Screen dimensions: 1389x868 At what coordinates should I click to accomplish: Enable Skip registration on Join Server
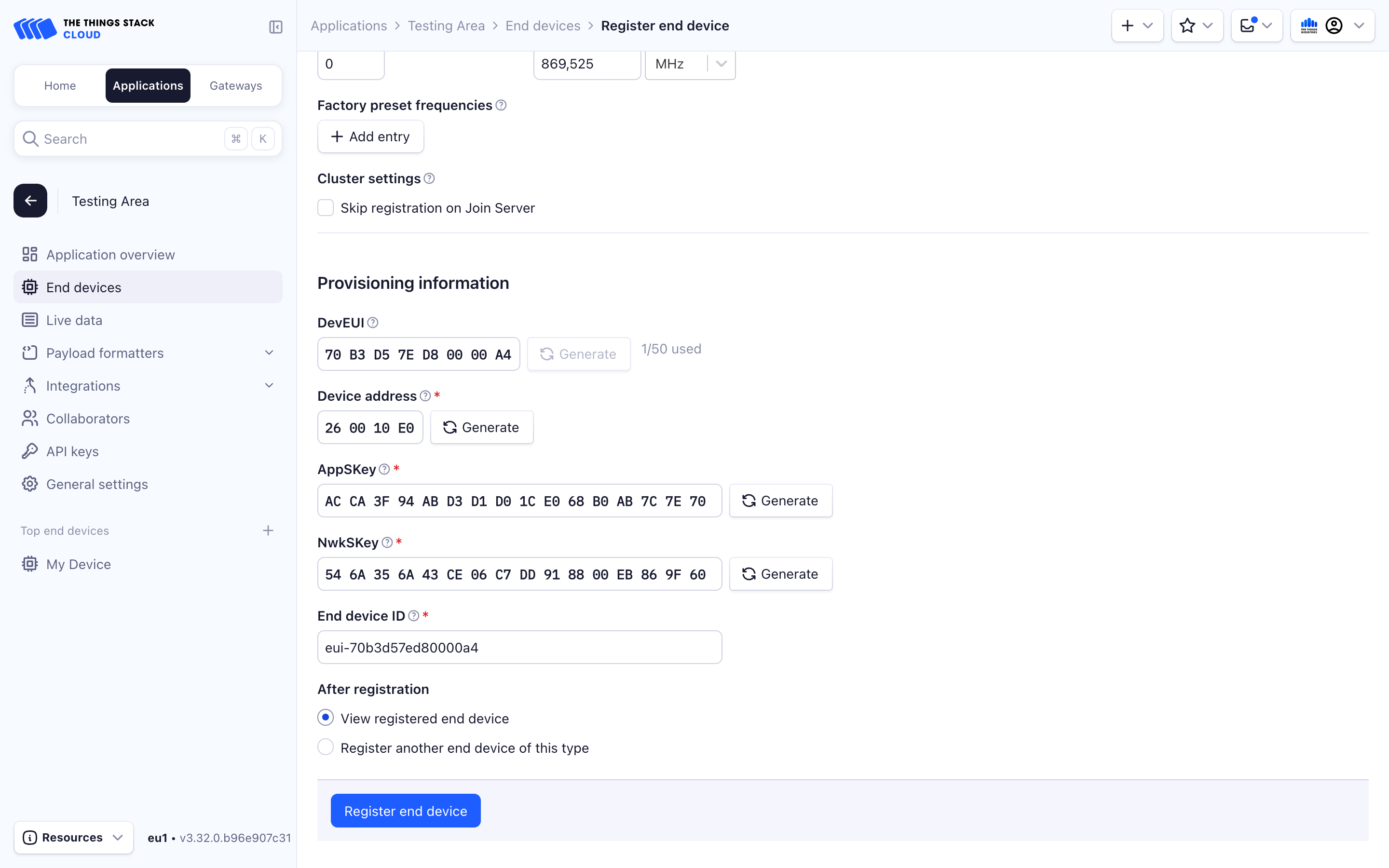pyautogui.click(x=326, y=208)
